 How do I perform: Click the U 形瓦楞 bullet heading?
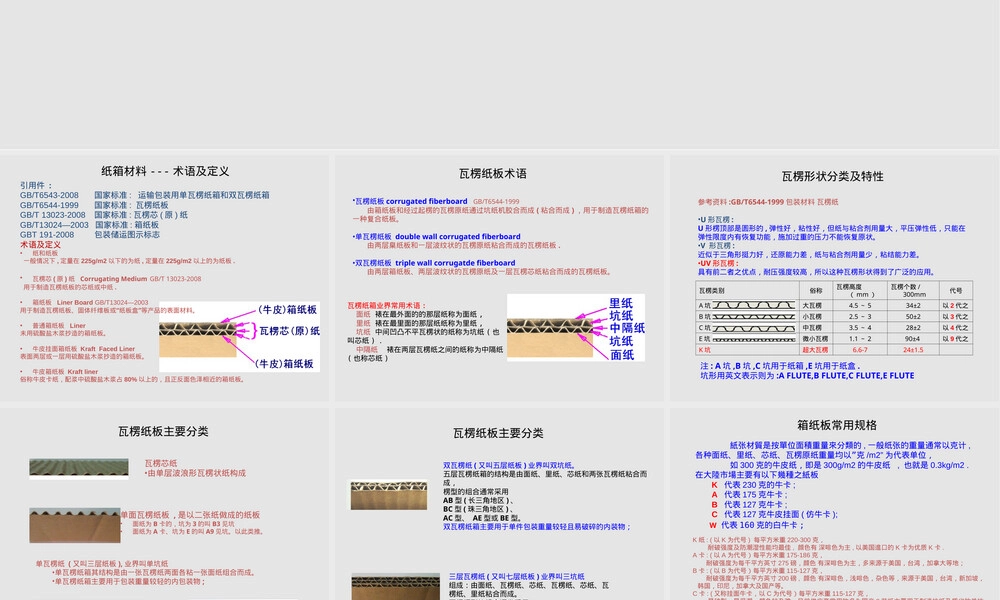coord(715,219)
